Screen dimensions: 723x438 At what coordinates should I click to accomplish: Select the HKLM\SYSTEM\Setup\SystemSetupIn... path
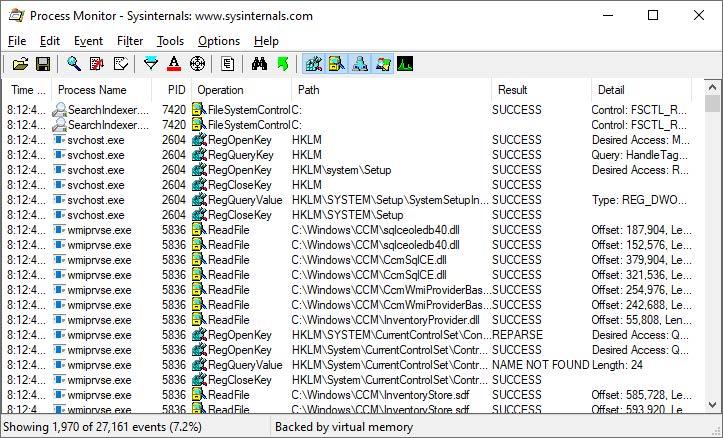tap(390, 200)
